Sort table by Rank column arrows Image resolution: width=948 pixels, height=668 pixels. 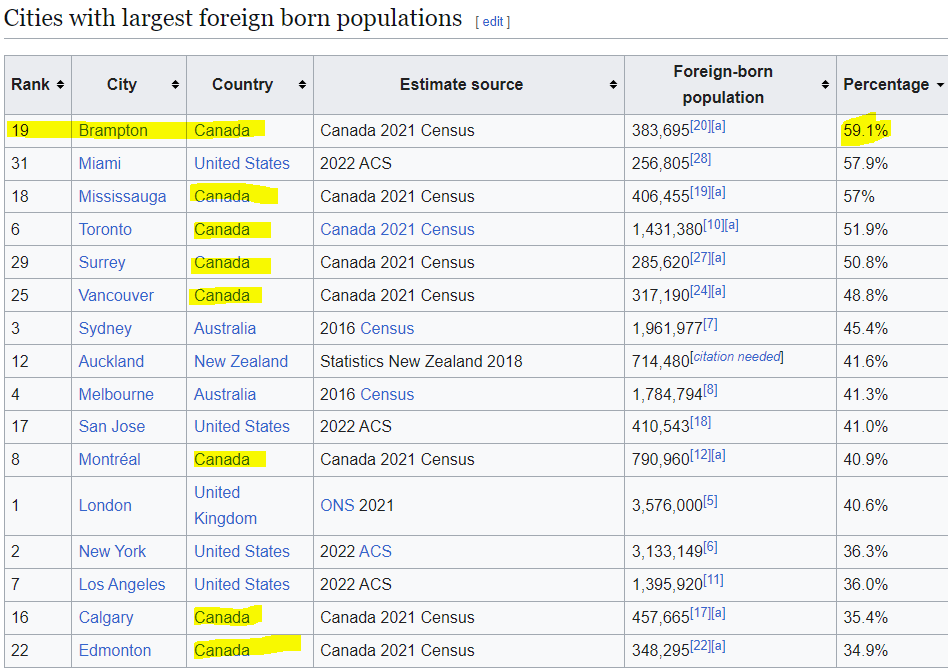click(x=61, y=85)
